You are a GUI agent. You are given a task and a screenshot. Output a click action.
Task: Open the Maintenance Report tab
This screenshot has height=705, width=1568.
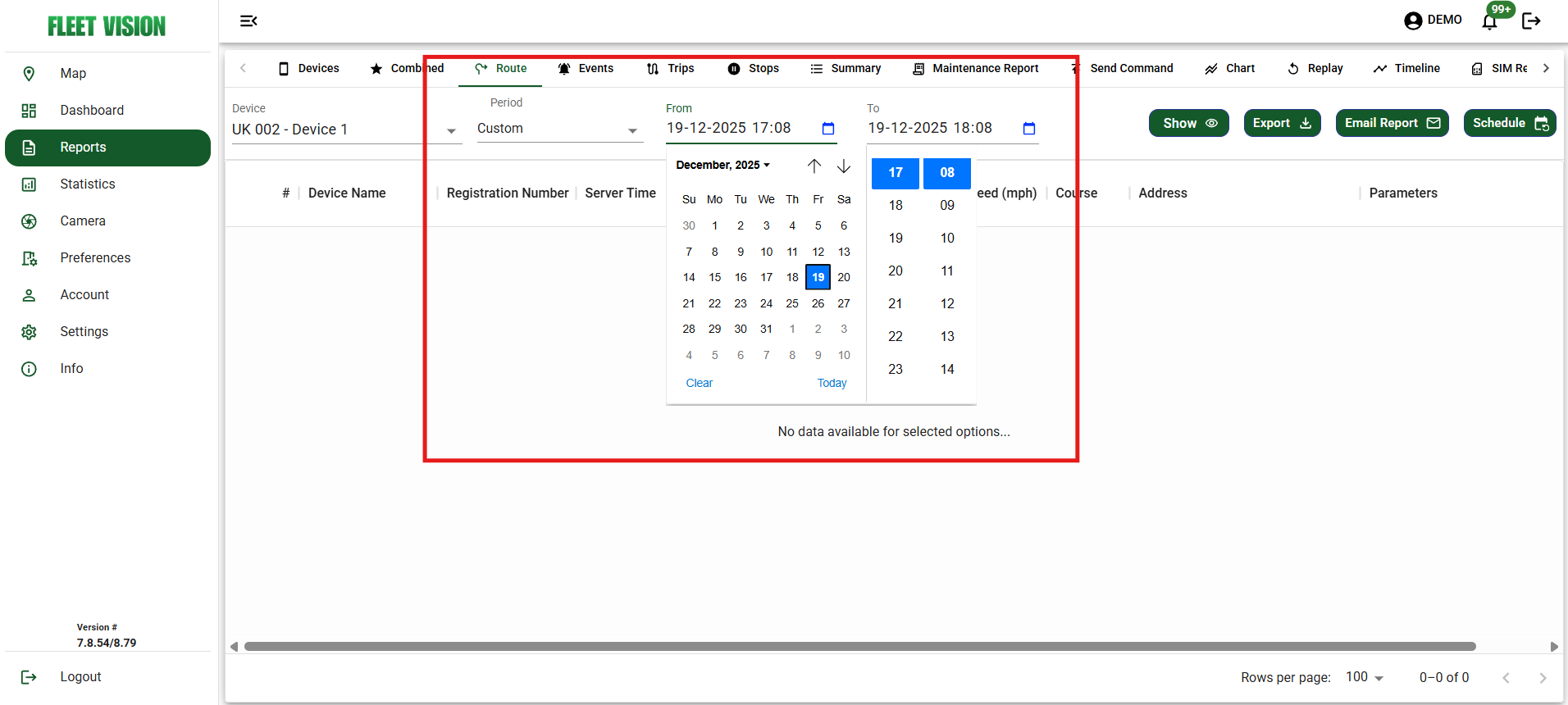click(x=975, y=69)
